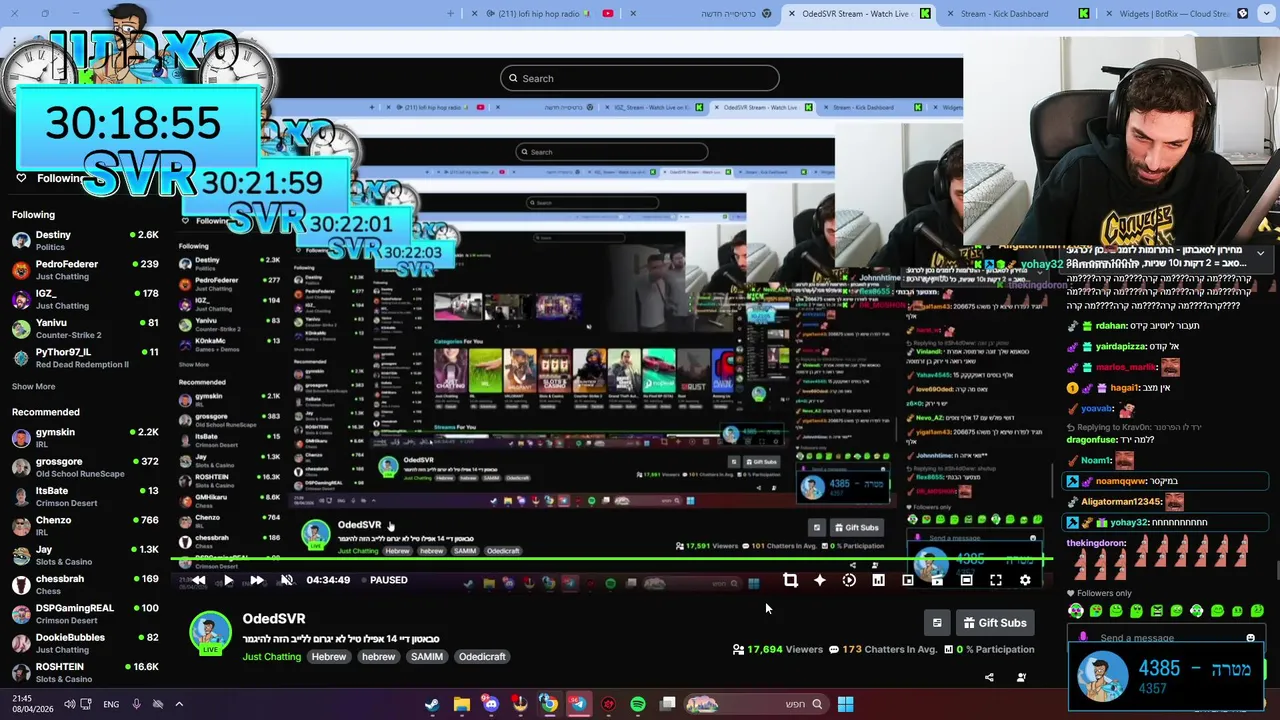Select the capitalized Hebrew tag
The height and width of the screenshot is (720, 1280).
tap(328, 657)
